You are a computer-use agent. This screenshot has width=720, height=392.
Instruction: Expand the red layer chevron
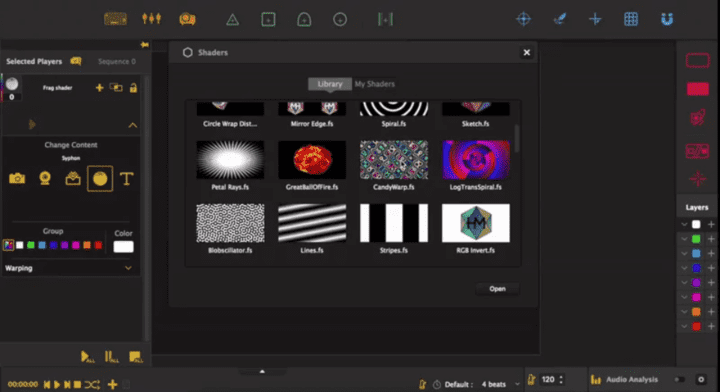click(684, 326)
